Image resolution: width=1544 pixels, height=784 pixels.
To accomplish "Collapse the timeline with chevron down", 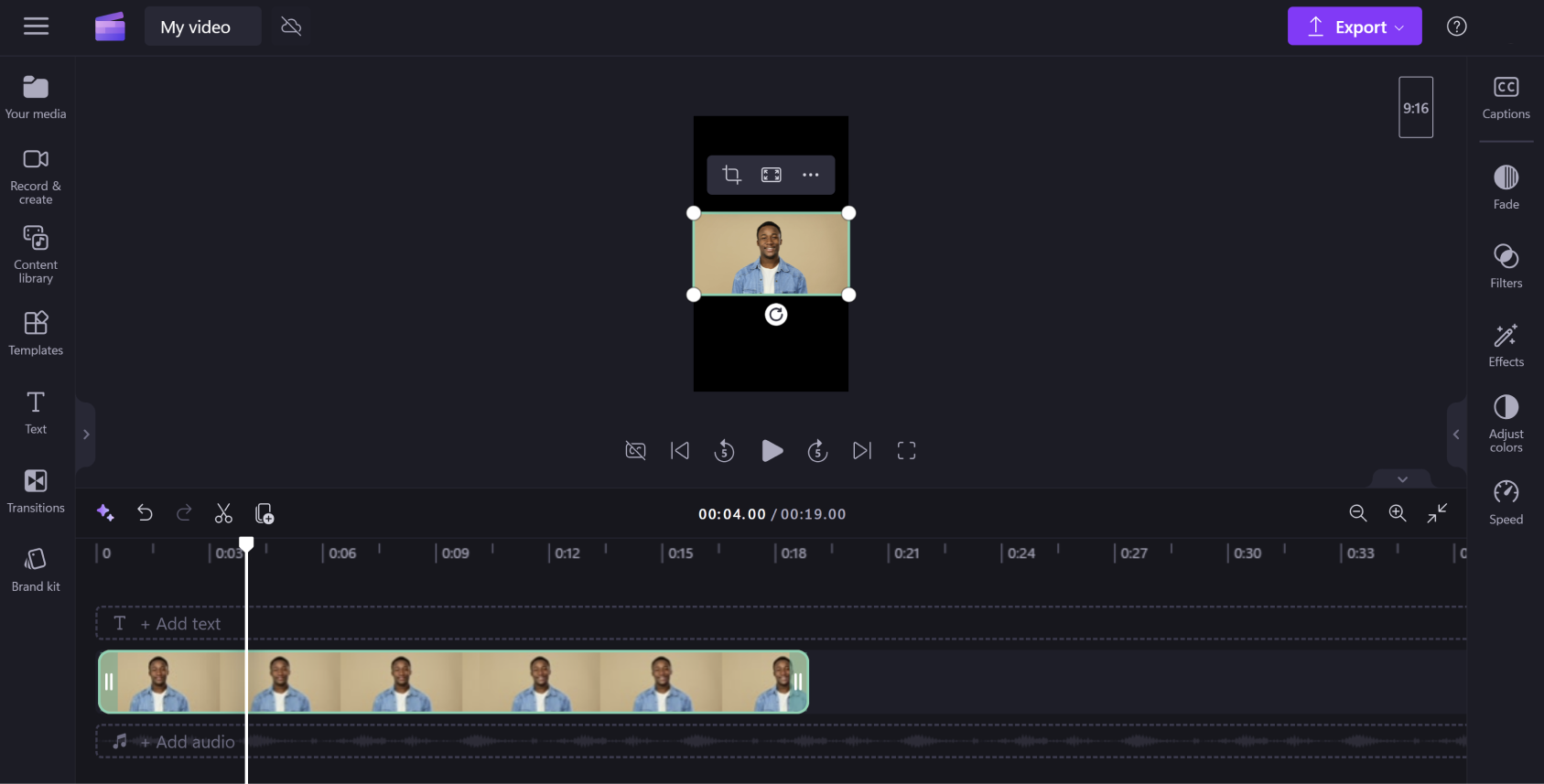I will (1402, 478).
